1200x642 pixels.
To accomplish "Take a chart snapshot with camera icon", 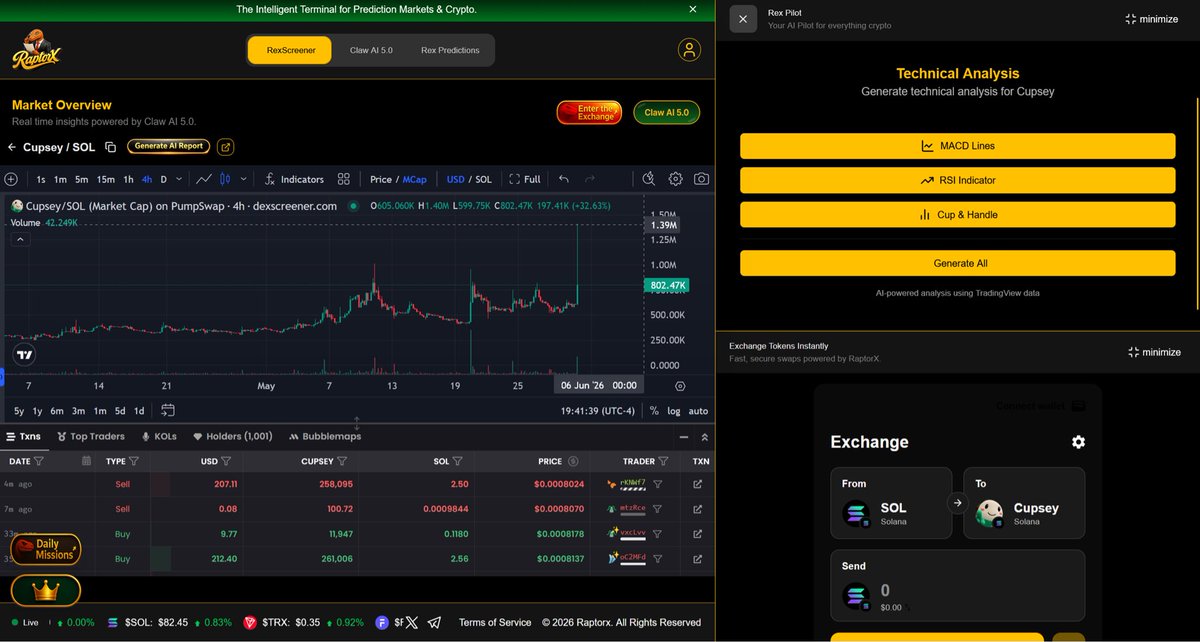I will tap(702, 179).
